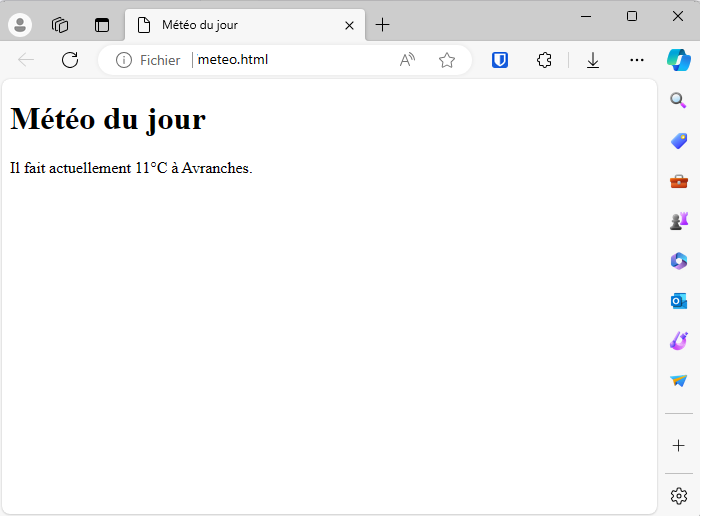Show the Downloads panel
The height and width of the screenshot is (516, 702).
pyautogui.click(x=593, y=60)
